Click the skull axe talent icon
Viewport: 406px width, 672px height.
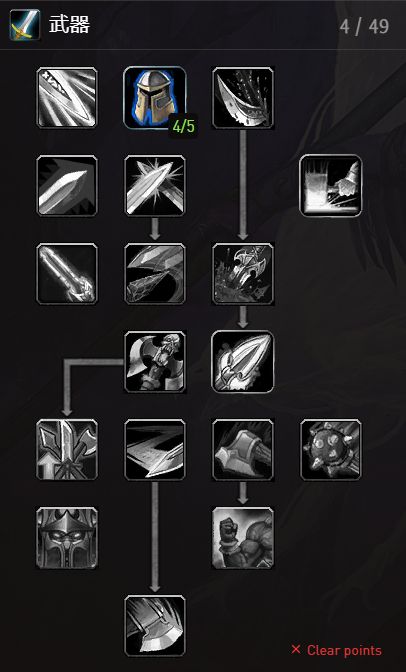coord(155,362)
